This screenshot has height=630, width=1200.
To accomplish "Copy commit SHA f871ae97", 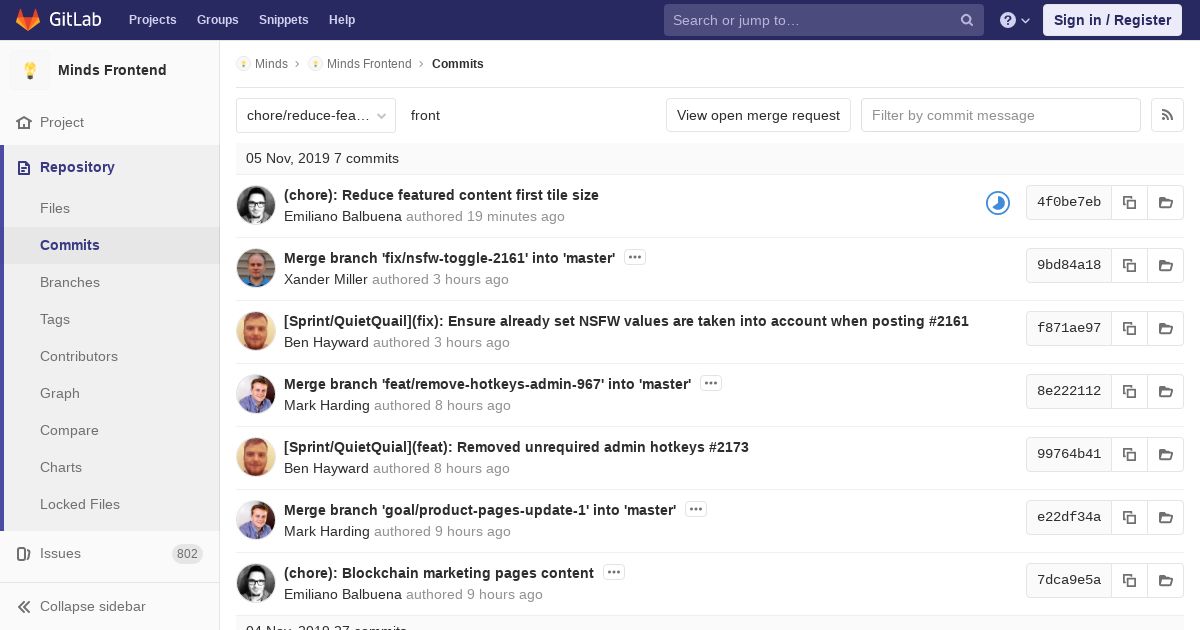I will pos(1129,328).
